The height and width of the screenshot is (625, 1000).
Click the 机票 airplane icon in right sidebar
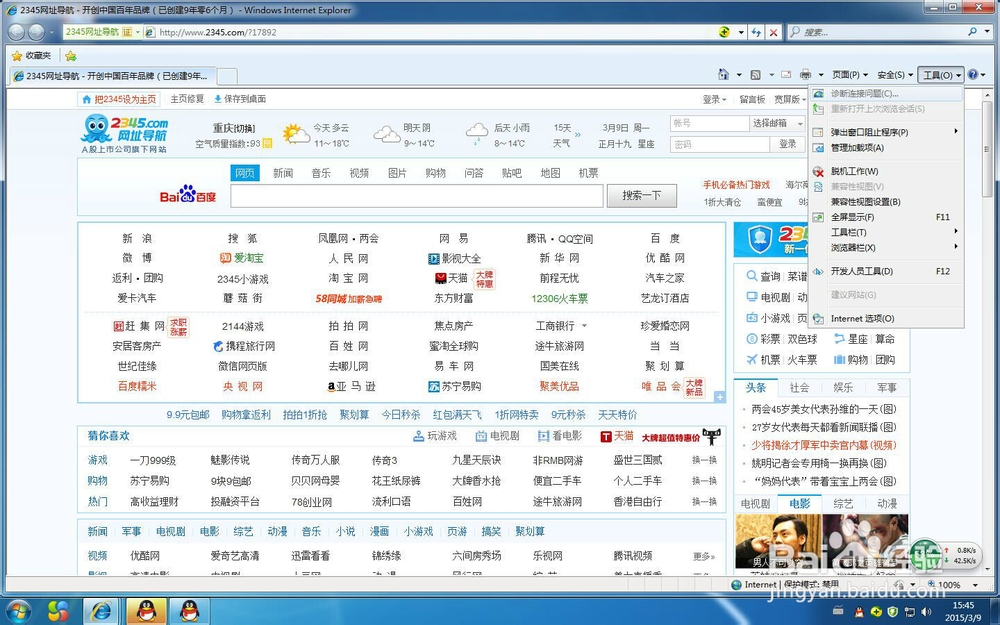752,359
